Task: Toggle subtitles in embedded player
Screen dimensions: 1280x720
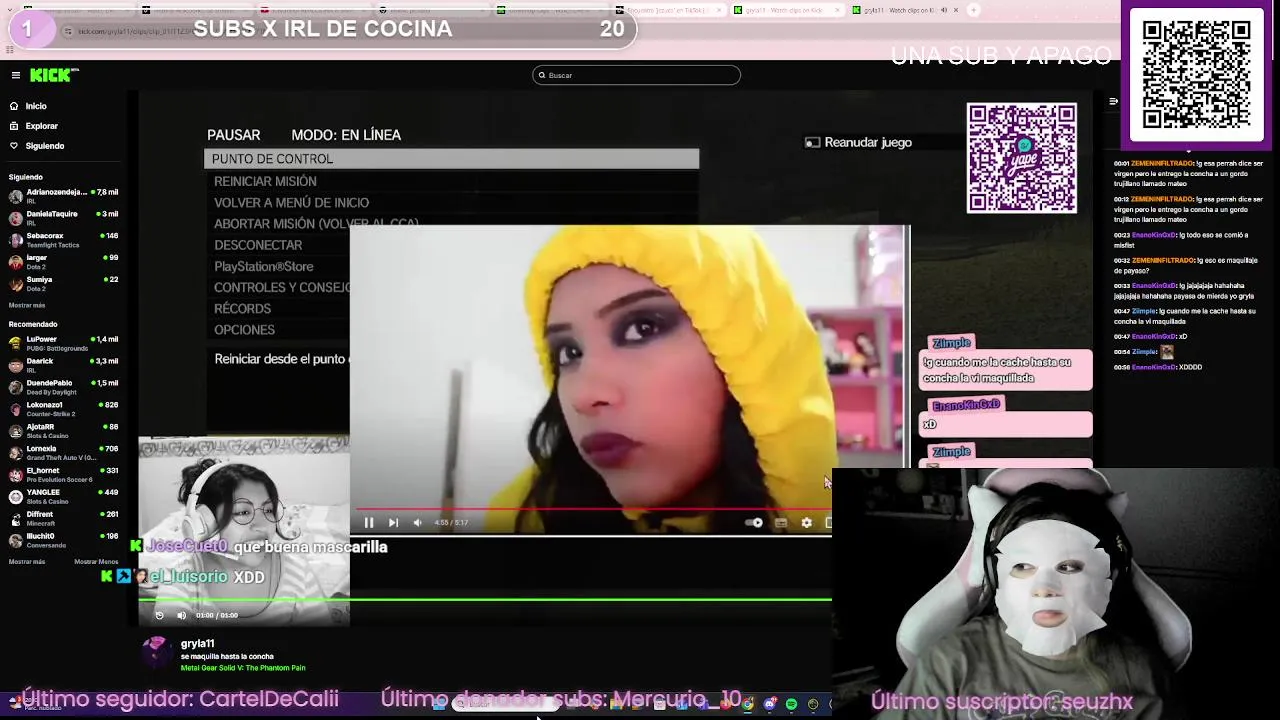Action: tap(781, 522)
